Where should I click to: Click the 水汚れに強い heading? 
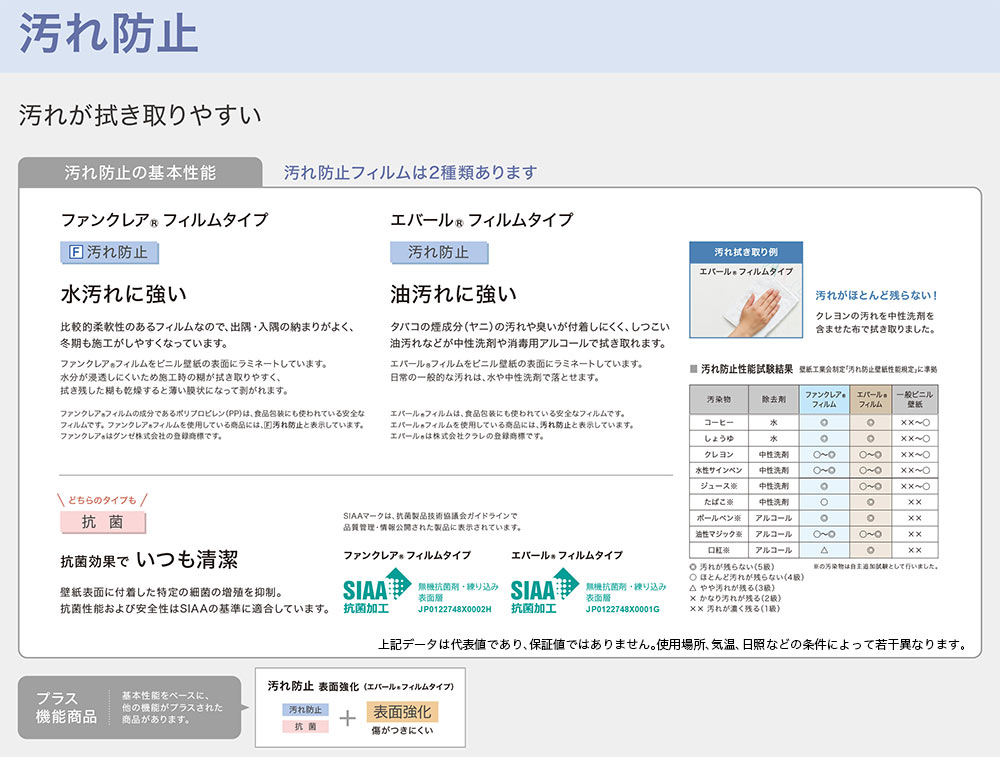pos(124,294)
